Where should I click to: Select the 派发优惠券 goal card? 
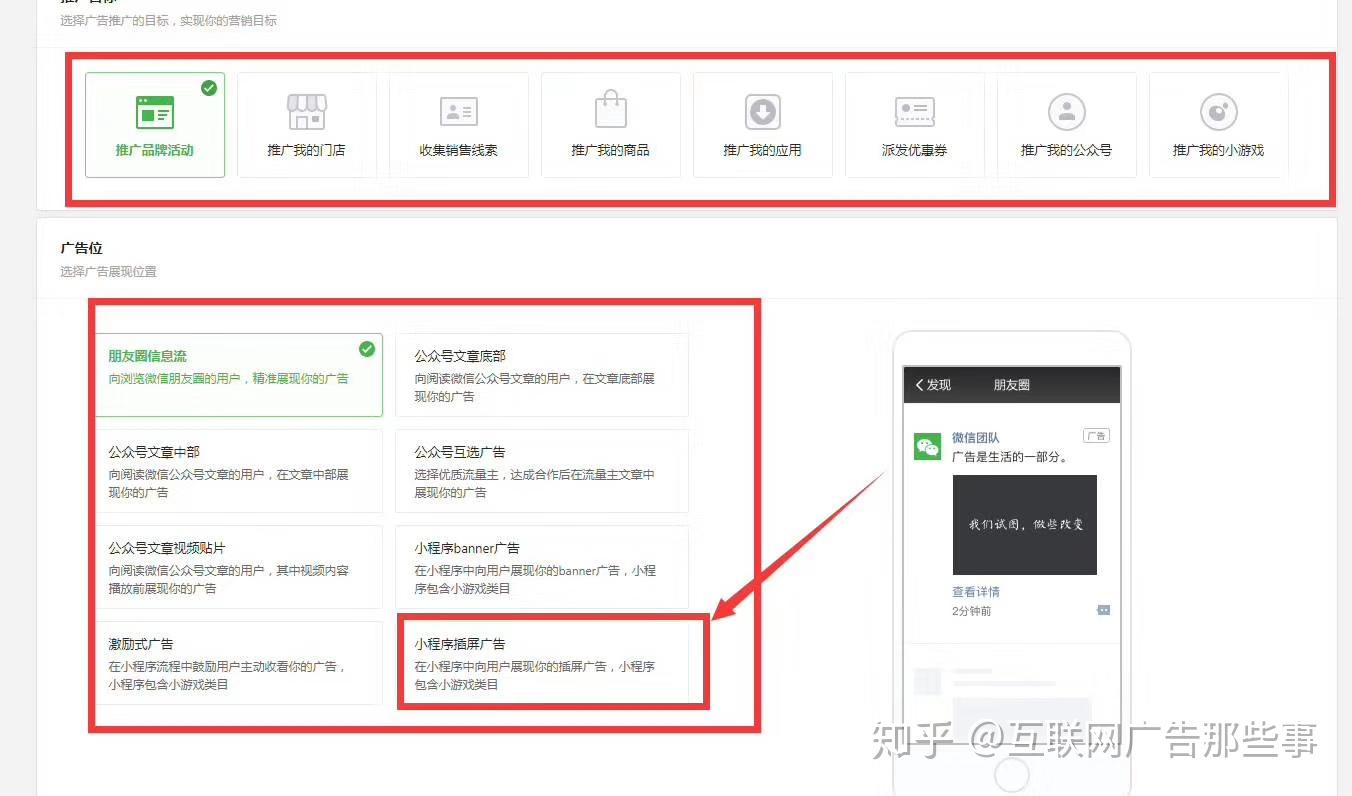pyautogui.click(x=915, y=125)
